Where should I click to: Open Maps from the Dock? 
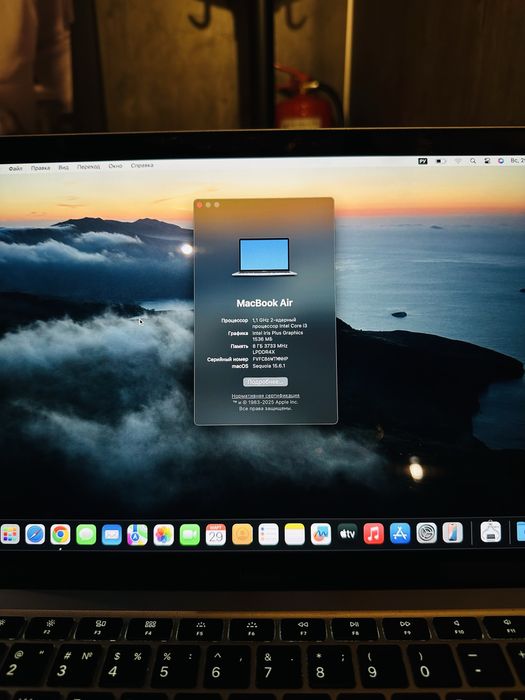[138, 534]
